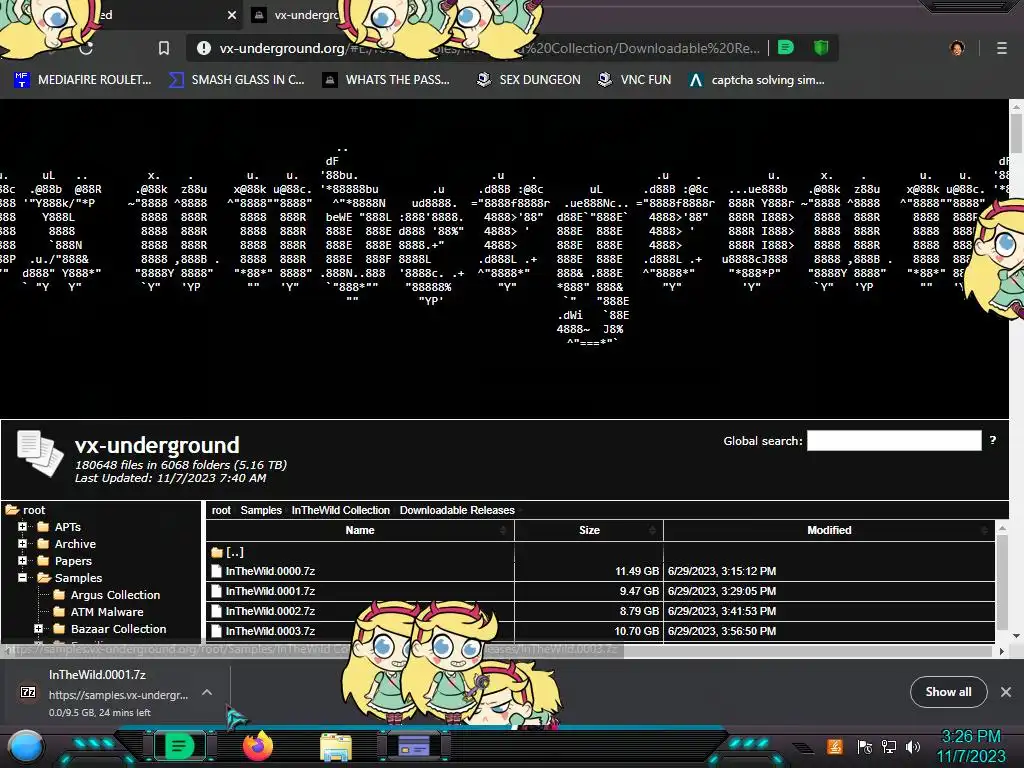The height and width of the screenshot is (768, 1024).
Task: Open VNC FUN bookmark
Action: click(x=635, y=80)
